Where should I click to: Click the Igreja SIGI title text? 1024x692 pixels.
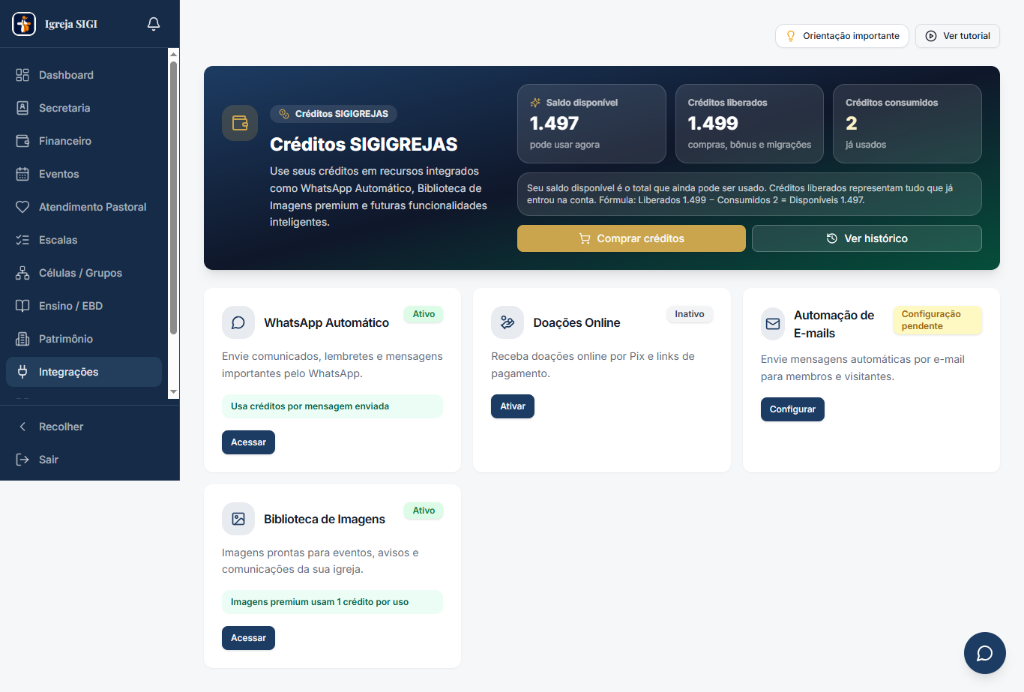(x=71, y=24)
